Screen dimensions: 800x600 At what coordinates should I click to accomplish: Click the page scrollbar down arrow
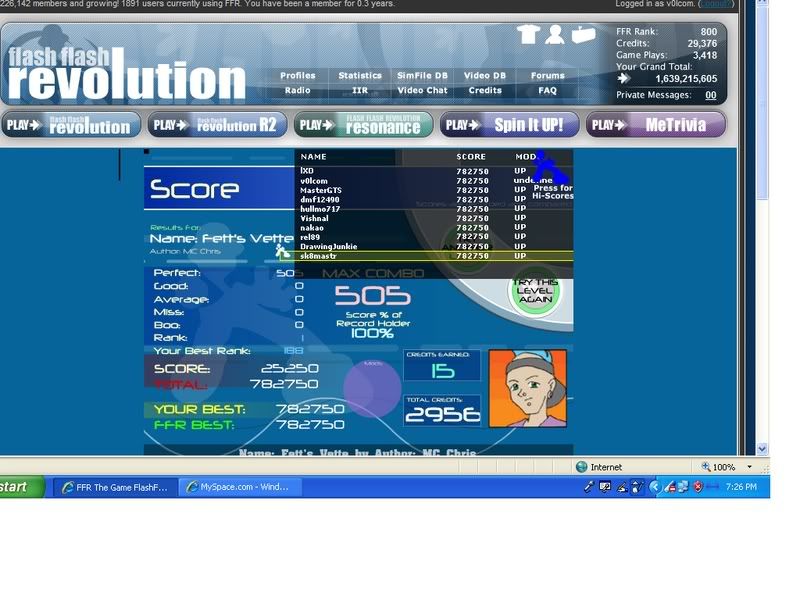point(762,449)
